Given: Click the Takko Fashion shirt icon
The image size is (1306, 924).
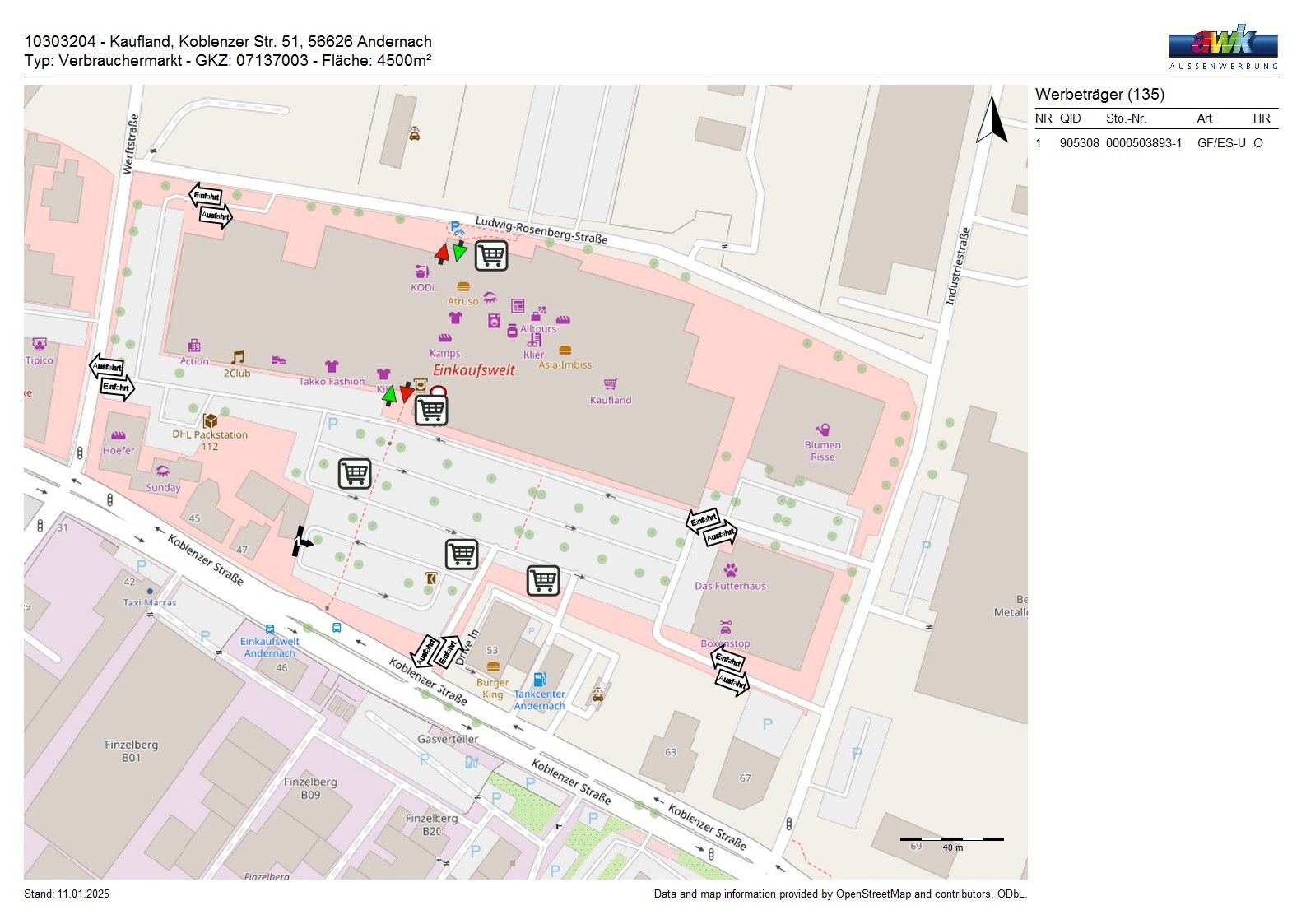Looking at the screenshot, I should click(332, 367).
